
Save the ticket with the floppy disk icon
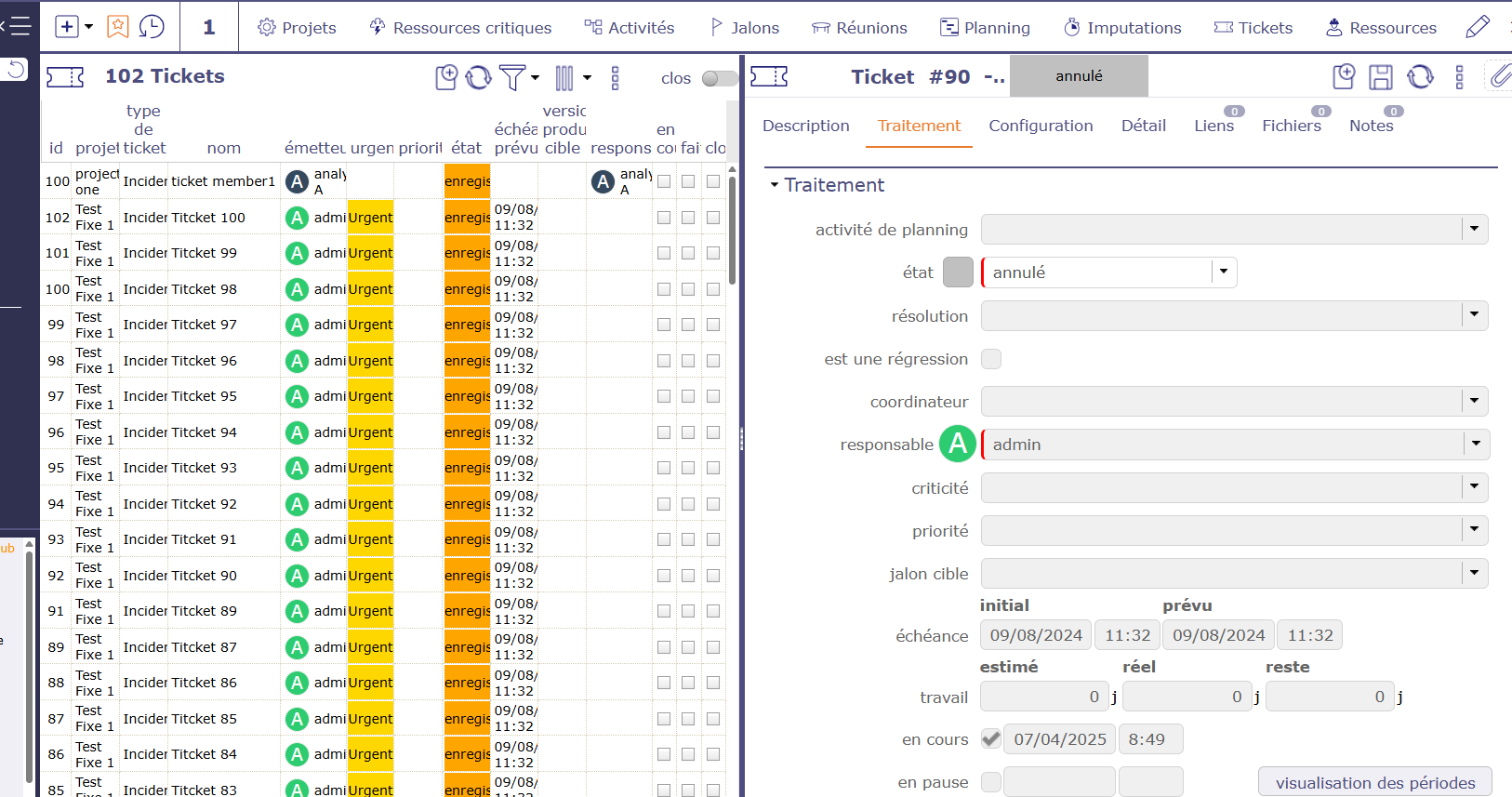click(1381, 77)
